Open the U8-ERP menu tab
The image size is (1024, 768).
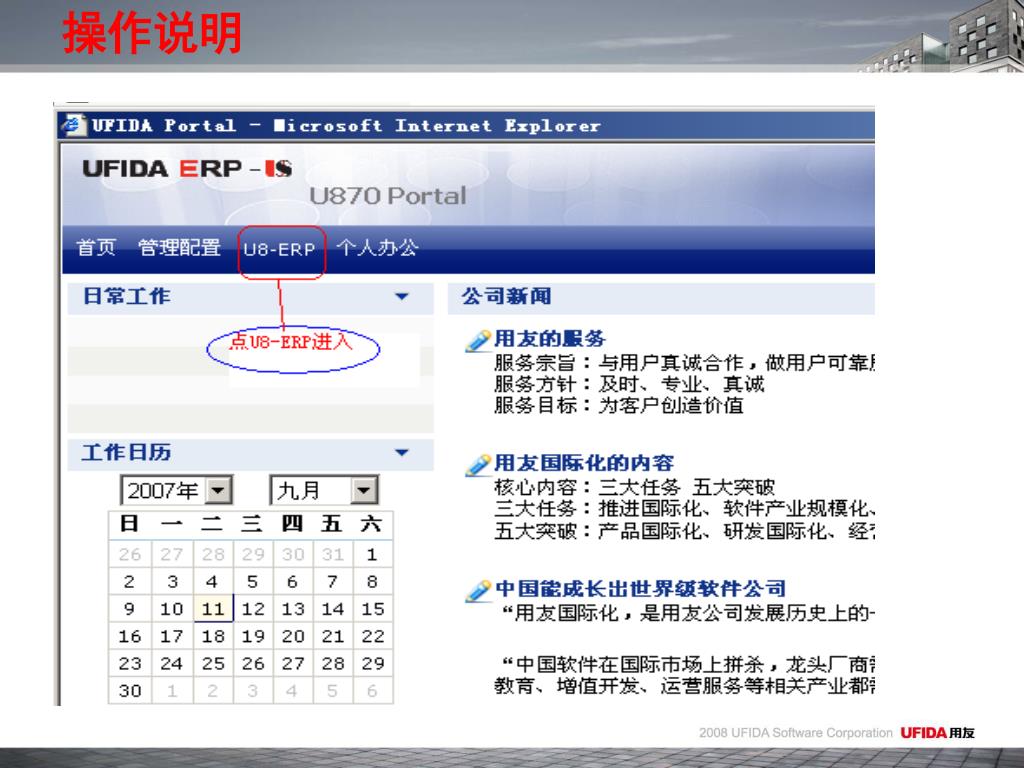pyautogui.click(x=280, y=249)
